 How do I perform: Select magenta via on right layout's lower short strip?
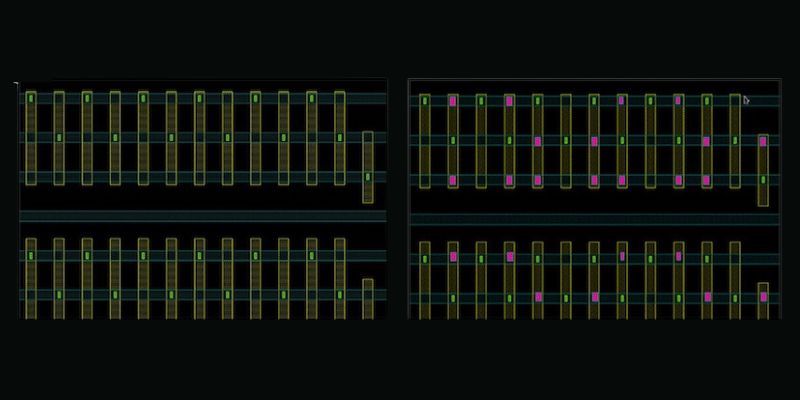(x=763, y=297)
